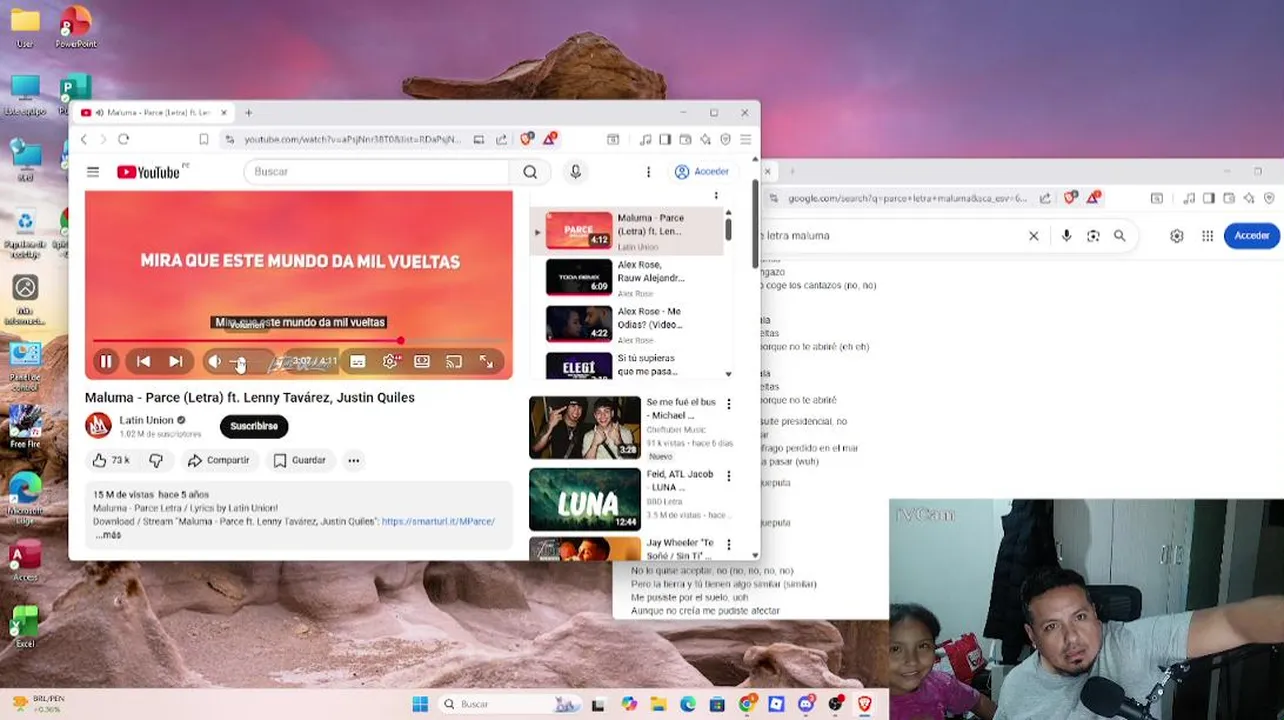Search by image with Google Lens

tap(1093, 236)
